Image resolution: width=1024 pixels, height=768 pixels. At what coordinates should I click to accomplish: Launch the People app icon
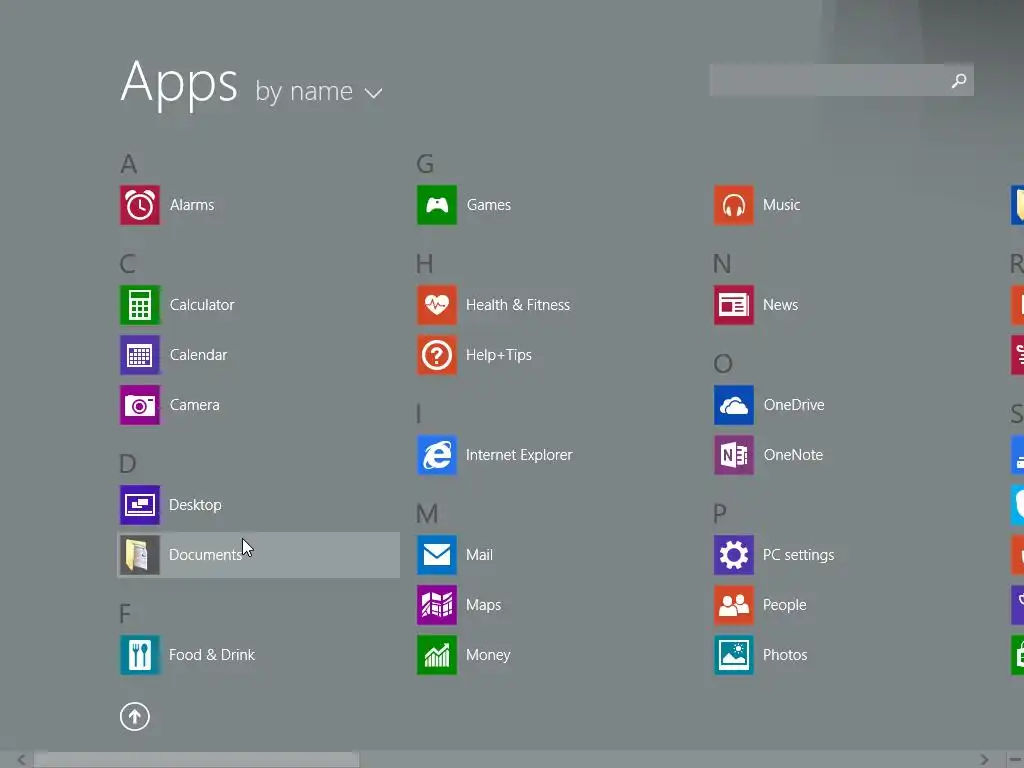click(734, 605)
